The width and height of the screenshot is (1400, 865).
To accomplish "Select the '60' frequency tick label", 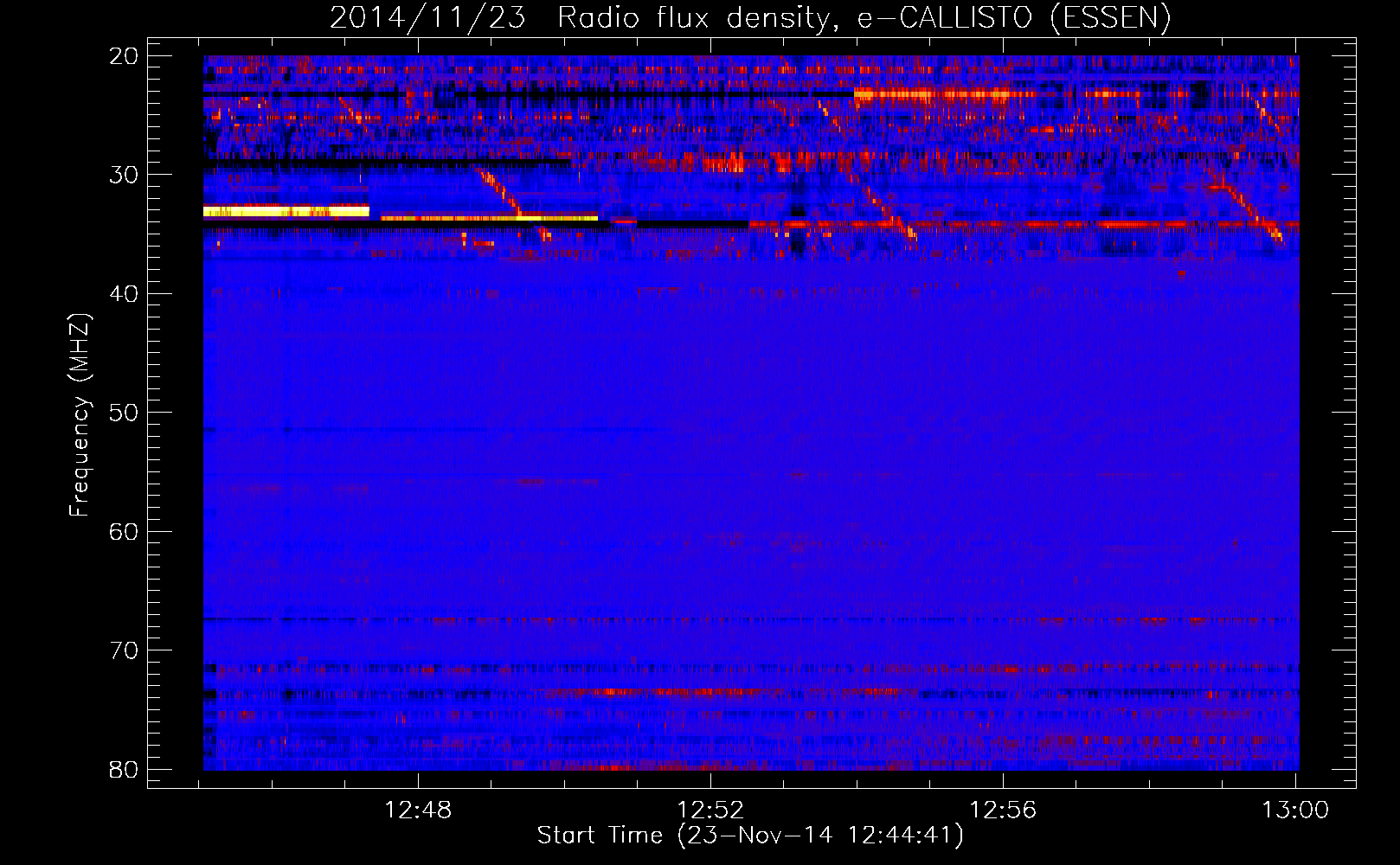I will click(124, 531).
